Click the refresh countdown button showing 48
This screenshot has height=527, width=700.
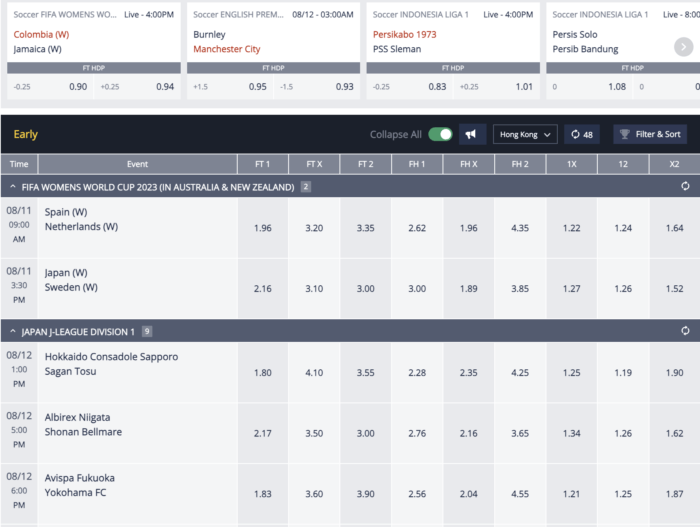click(581, 134)
